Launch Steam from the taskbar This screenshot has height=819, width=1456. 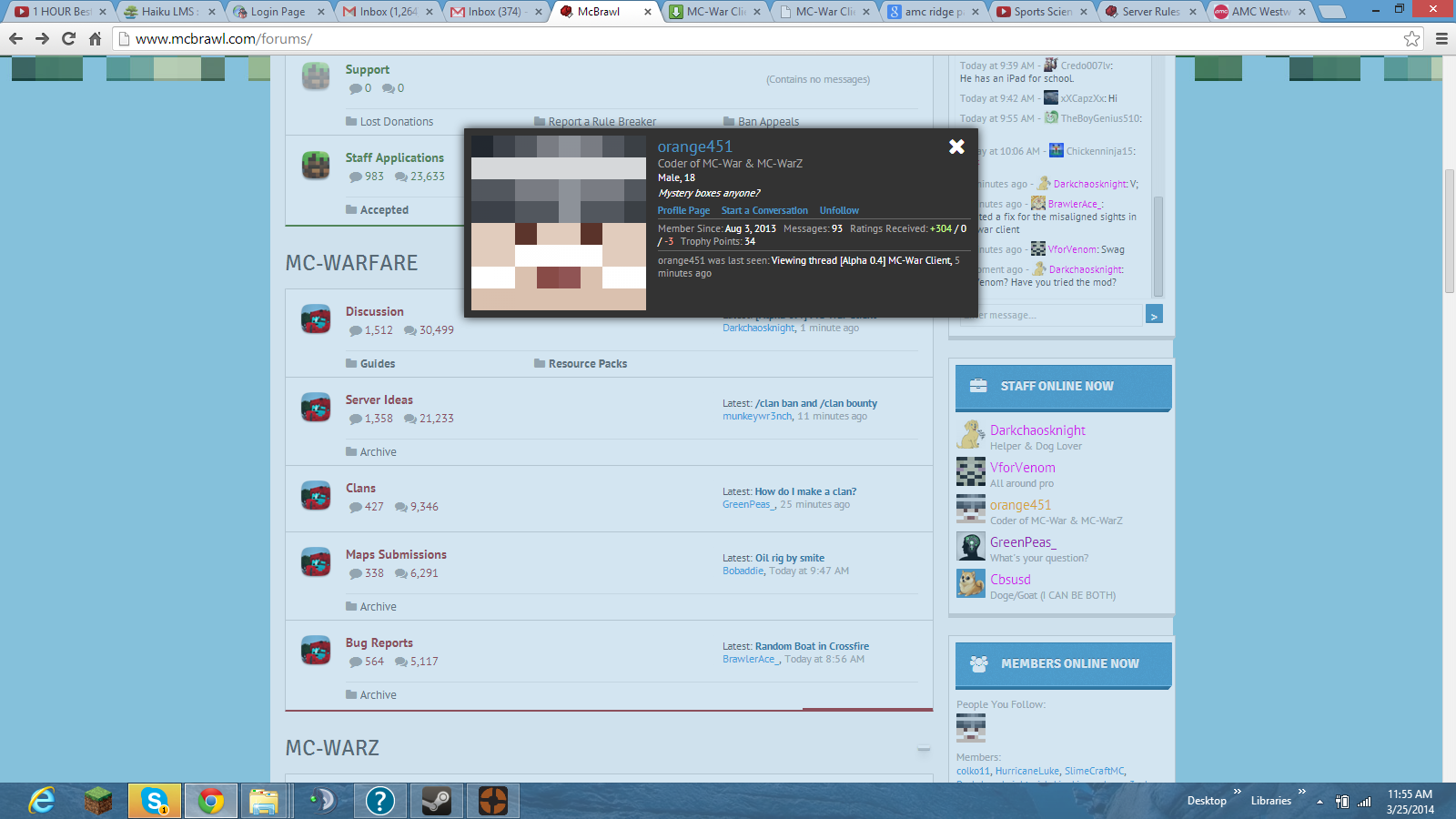click(x=436, y=801)
